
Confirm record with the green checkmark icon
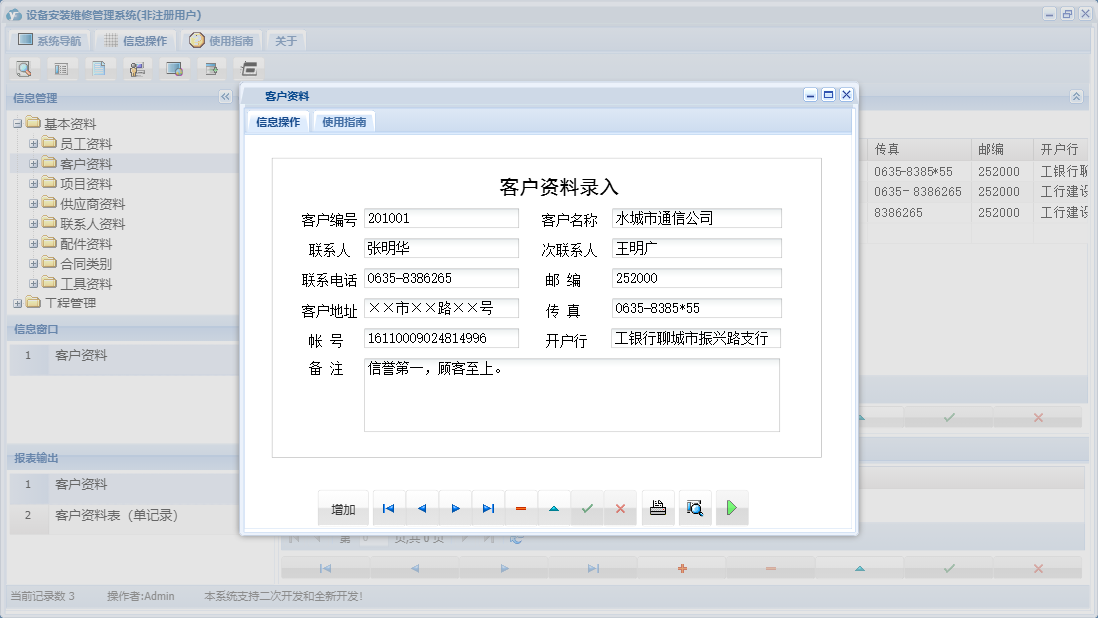click(x=587, y=508)
